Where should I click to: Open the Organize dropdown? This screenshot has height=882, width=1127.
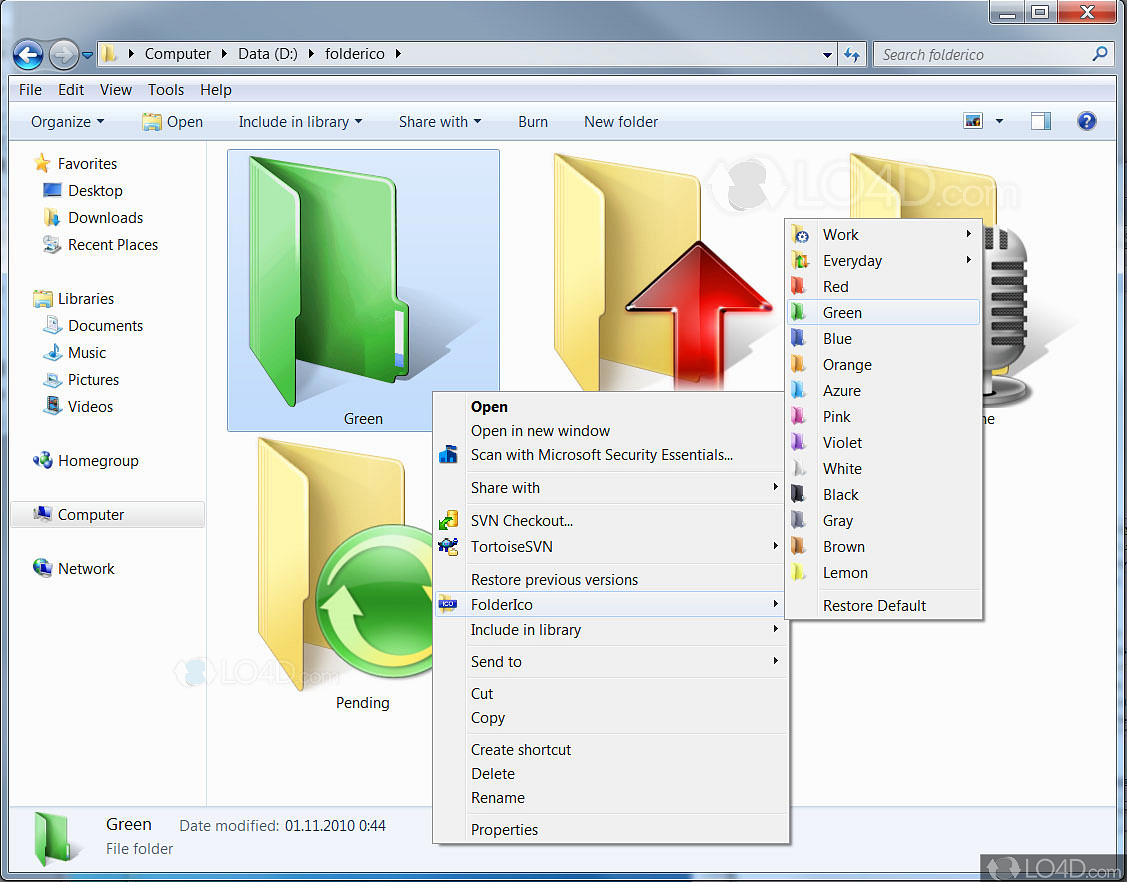click(x=67, y=122)
